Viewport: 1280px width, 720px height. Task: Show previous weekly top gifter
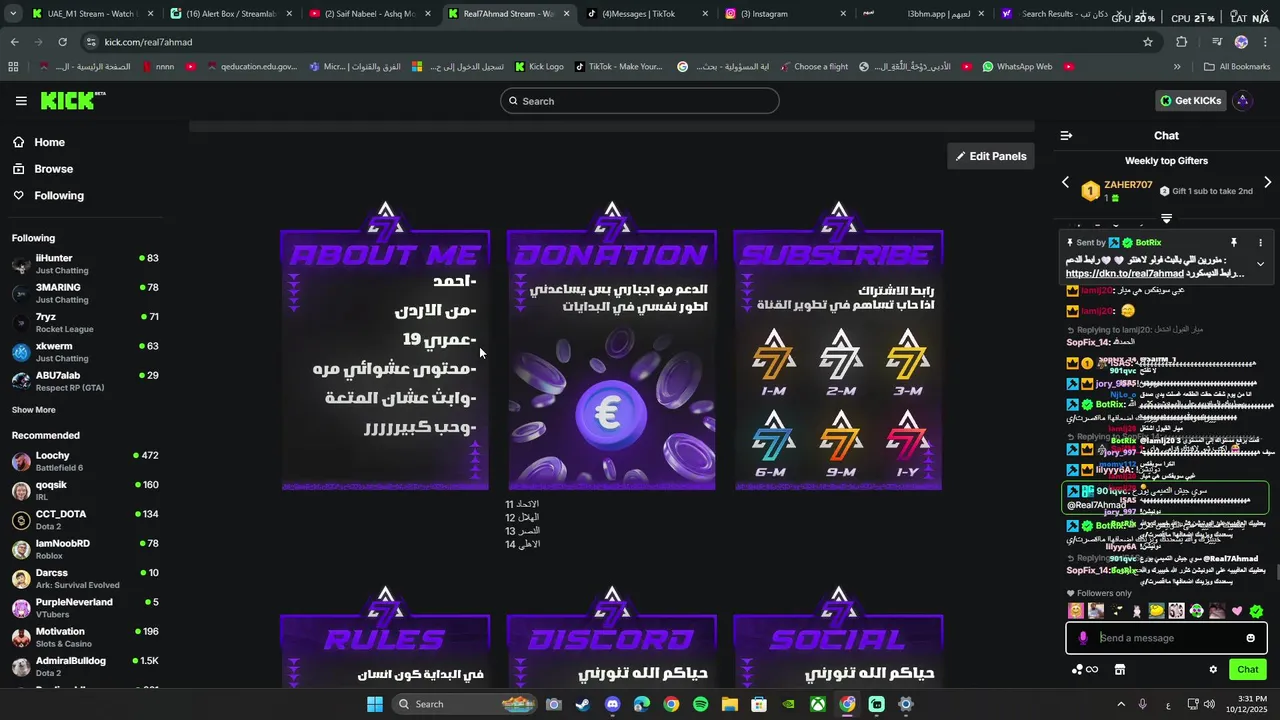(1065, 183)
